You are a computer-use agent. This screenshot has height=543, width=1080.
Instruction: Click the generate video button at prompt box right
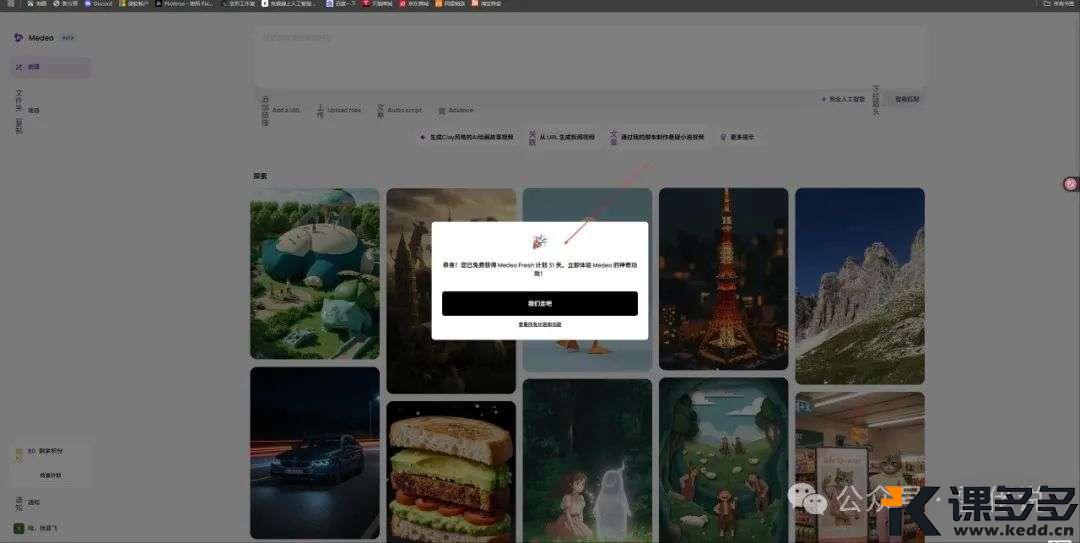(906, 99)
